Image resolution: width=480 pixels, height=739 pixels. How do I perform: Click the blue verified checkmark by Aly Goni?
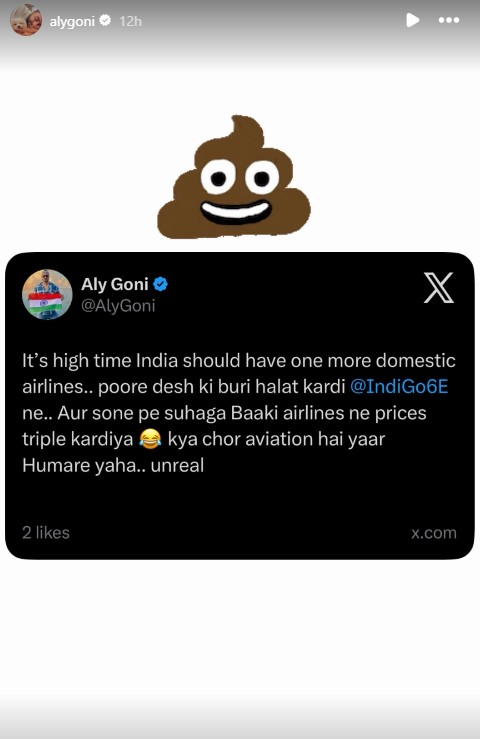click(160, 284)
